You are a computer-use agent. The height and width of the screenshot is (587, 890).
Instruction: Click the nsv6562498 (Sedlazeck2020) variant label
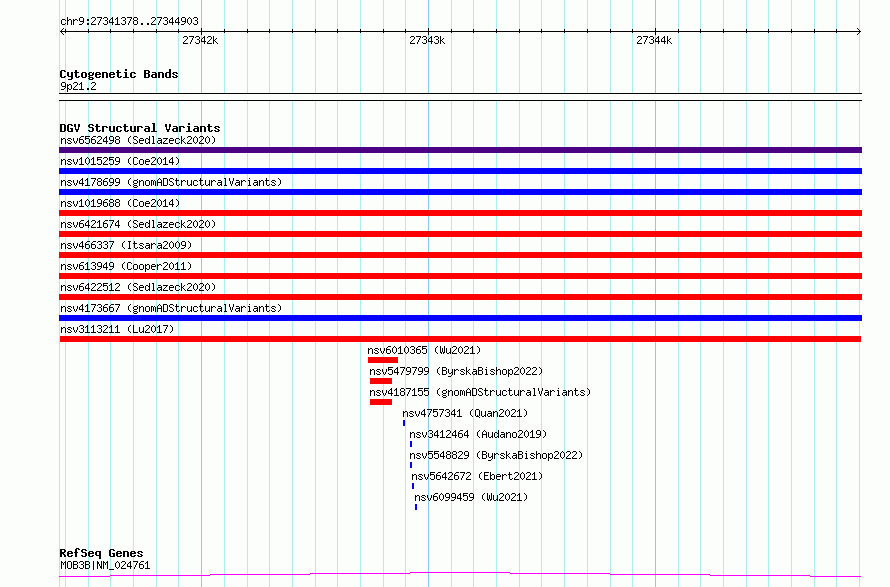pyautogui.click(x=138, y=140)
